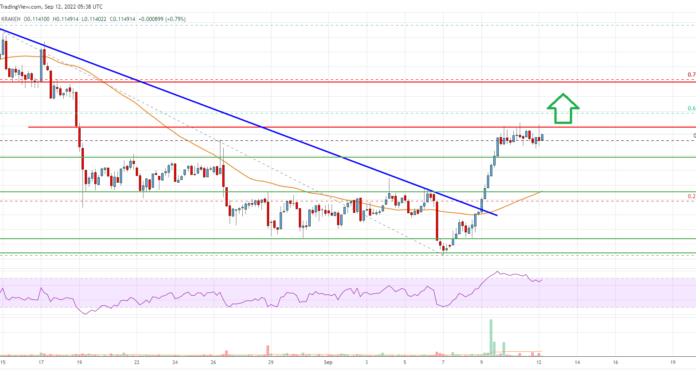This screenshot has height=385, width=696.
Task: Click the date axis label 26
Action: click(214, 362)
